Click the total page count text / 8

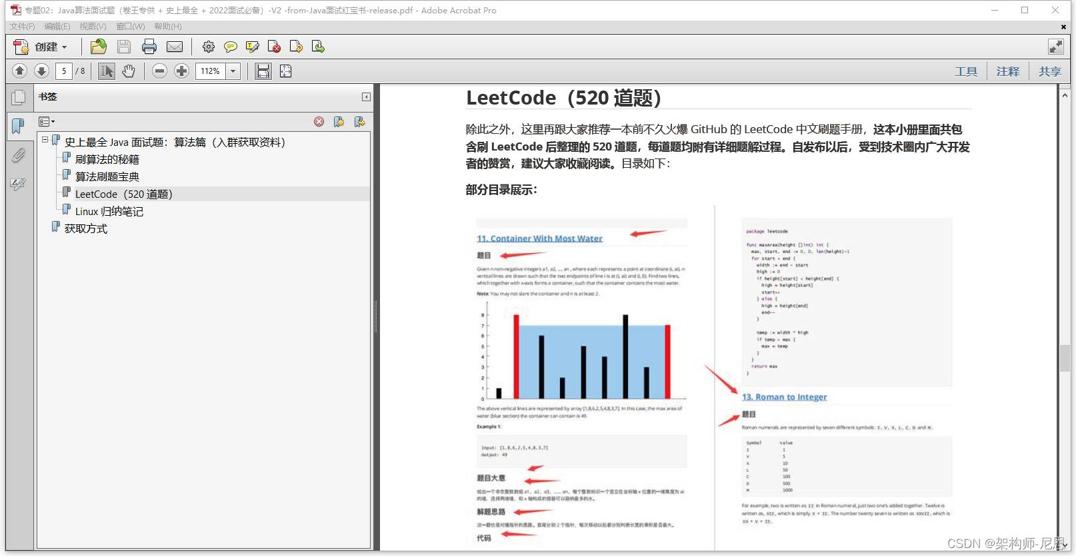click(x=81, y=71)
